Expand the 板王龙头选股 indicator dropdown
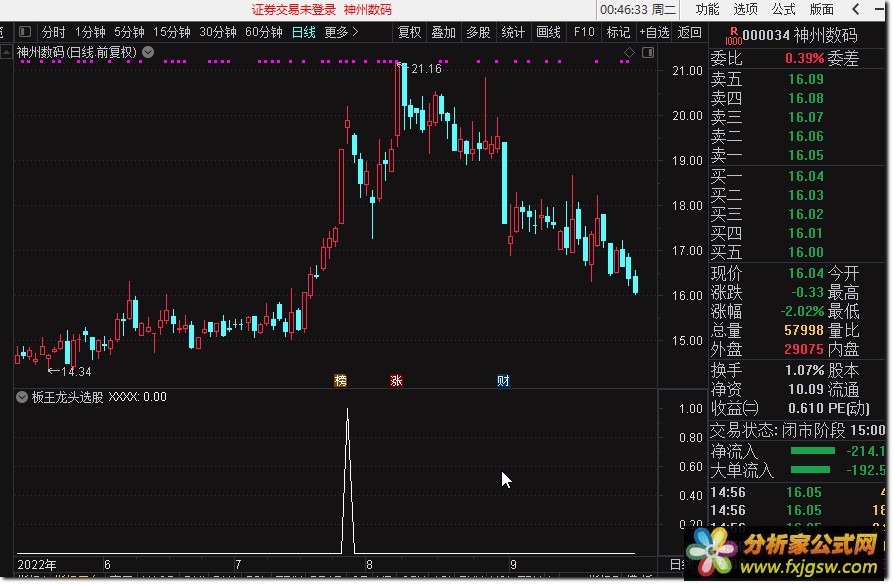 (22, 397)
